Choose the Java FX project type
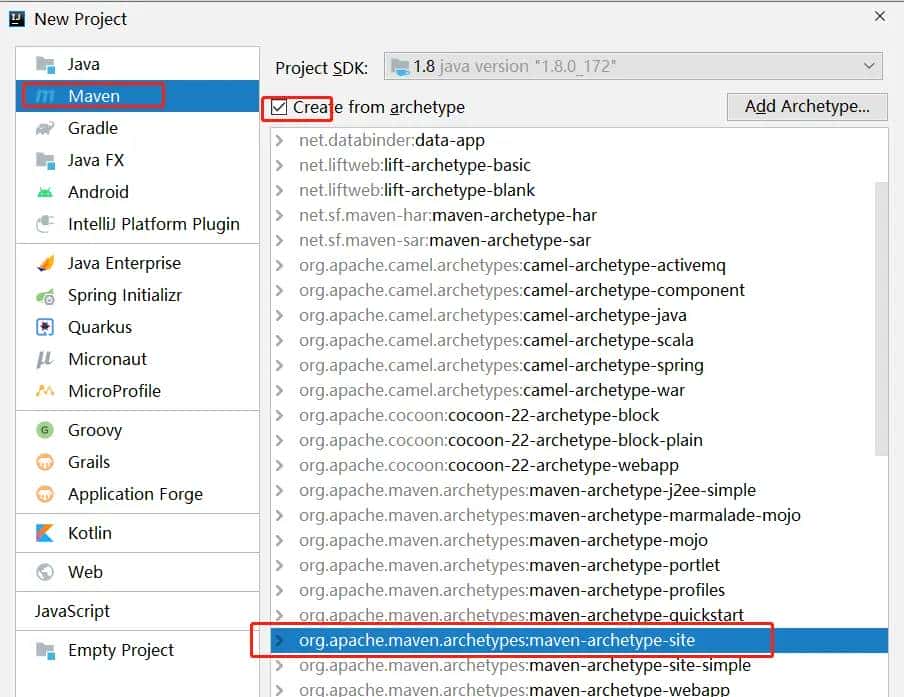This screenshot has height=697, width=904. [x=95, y=160]
